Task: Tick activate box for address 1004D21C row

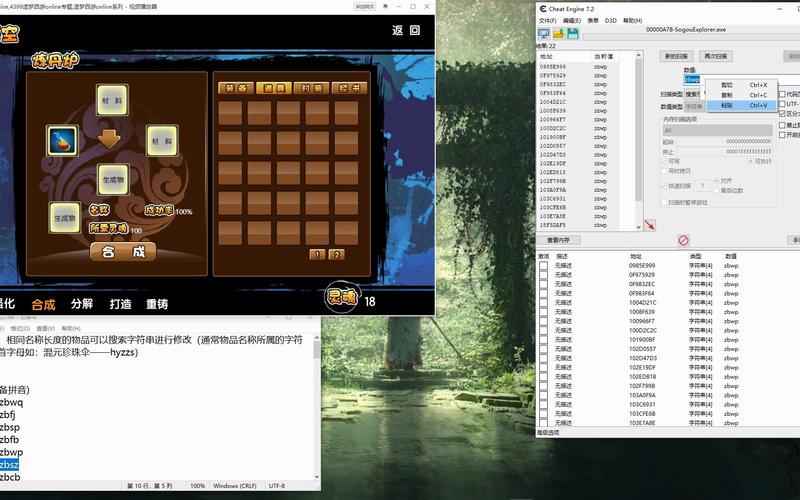Action: (543, 303)
